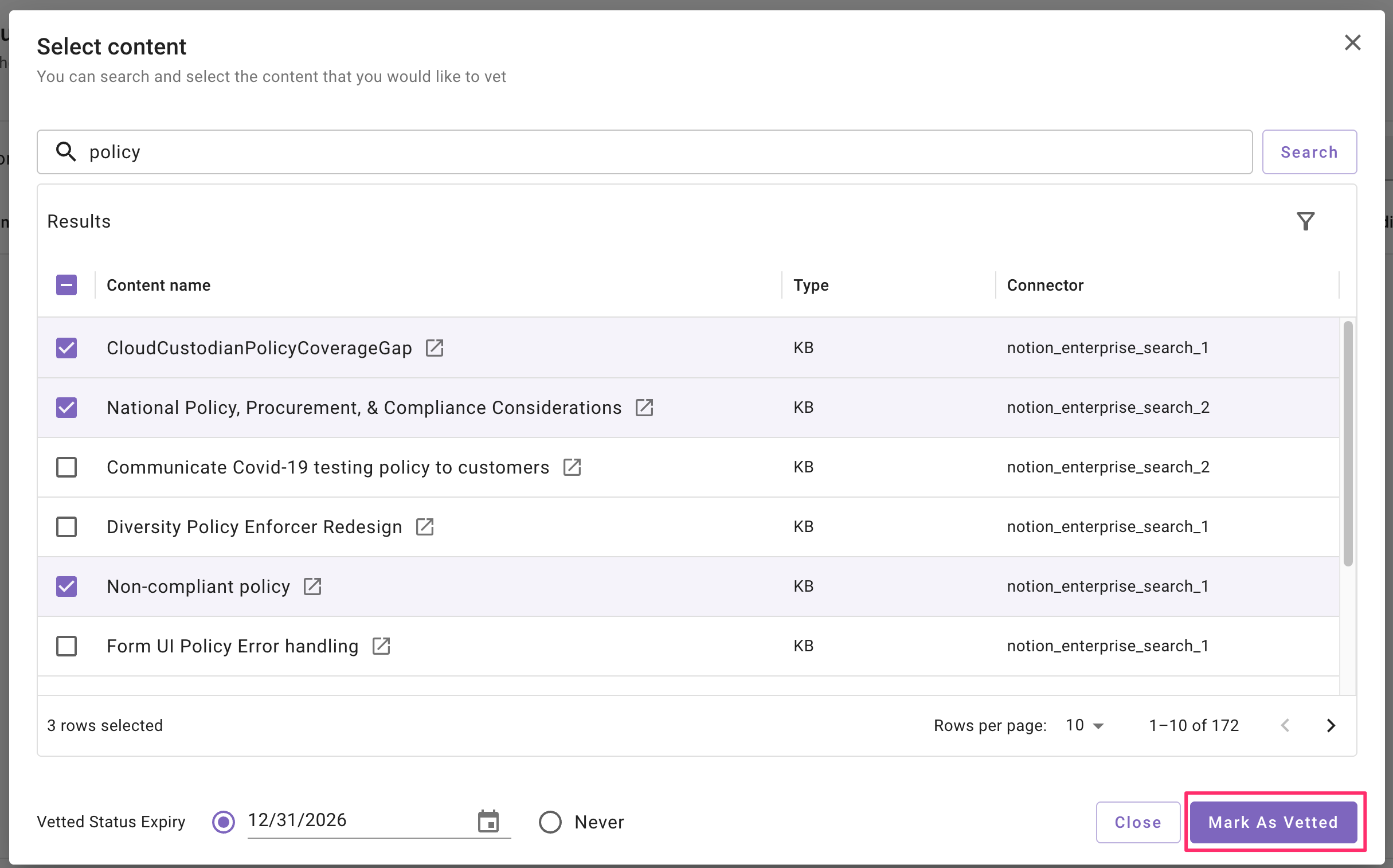This screenshot has height=868, width=1393.
Task: Open the expiry date calendar picker
Action: (488, 821)
